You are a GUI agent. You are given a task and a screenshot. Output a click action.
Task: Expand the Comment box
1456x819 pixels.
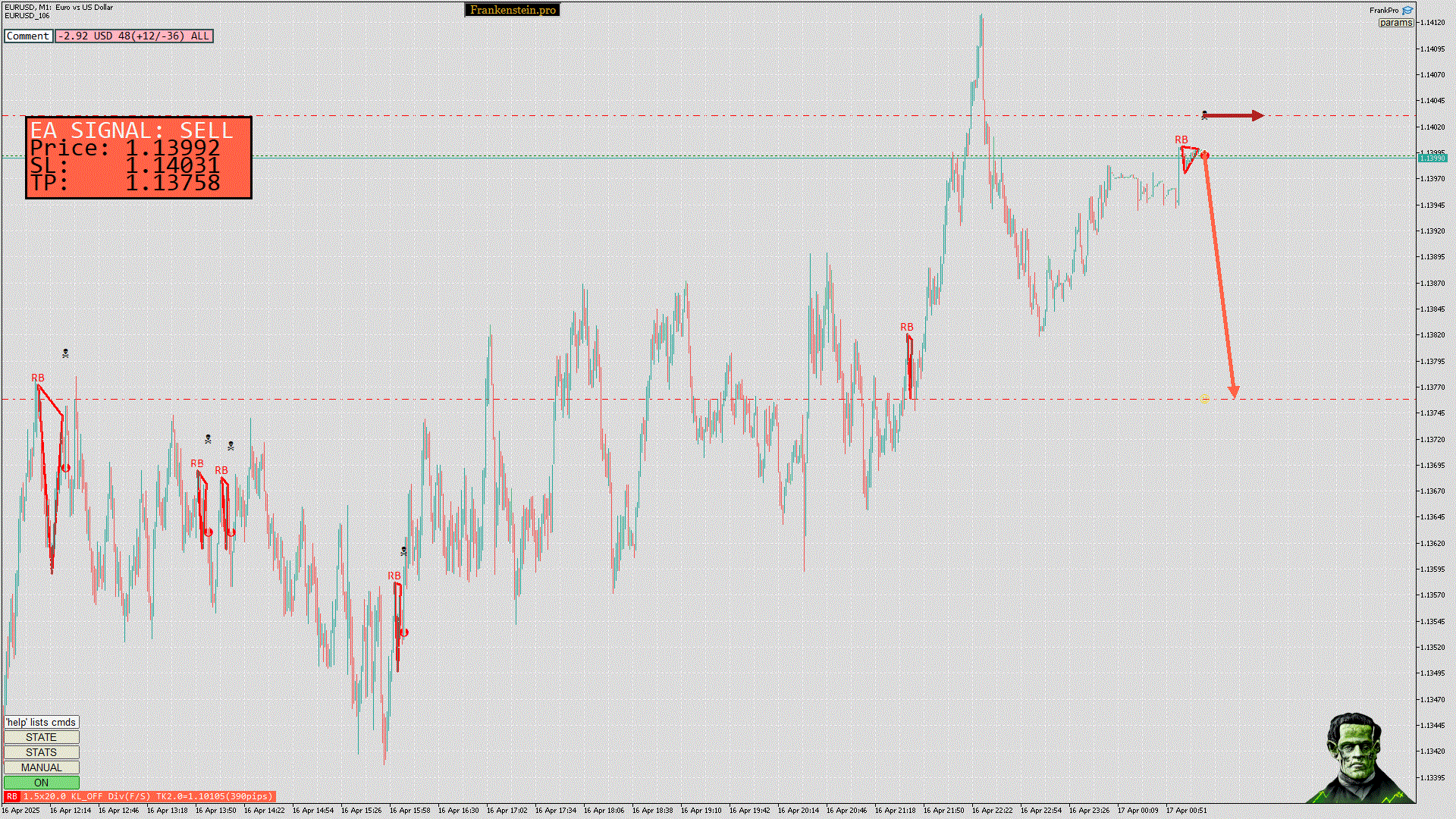click(28, 36)
